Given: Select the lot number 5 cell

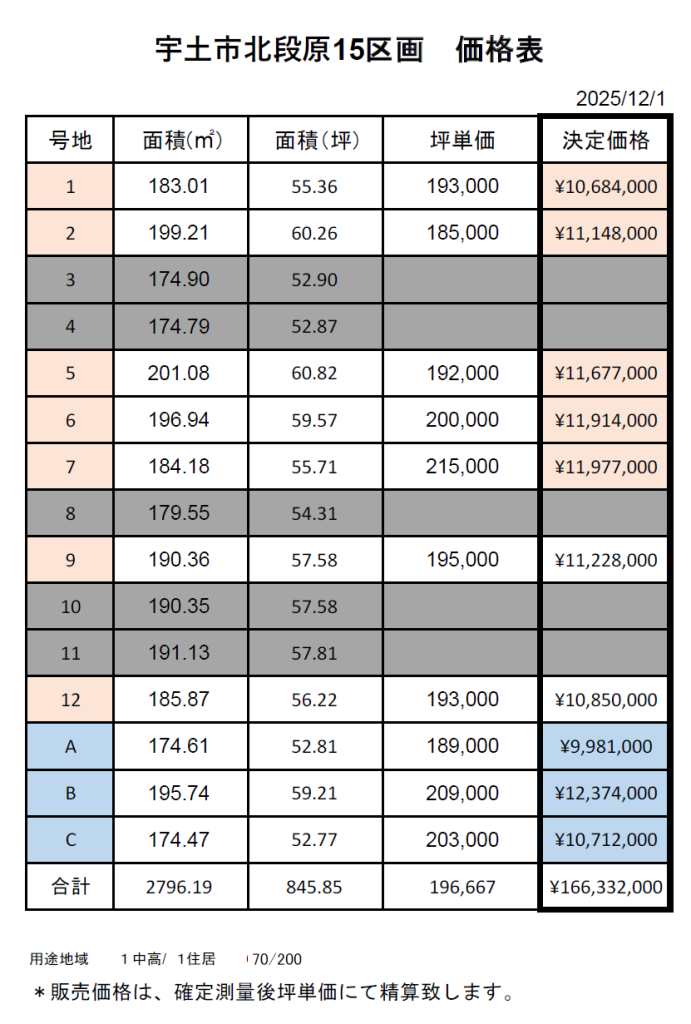Looking at the screenshot, I should (70, 373).
